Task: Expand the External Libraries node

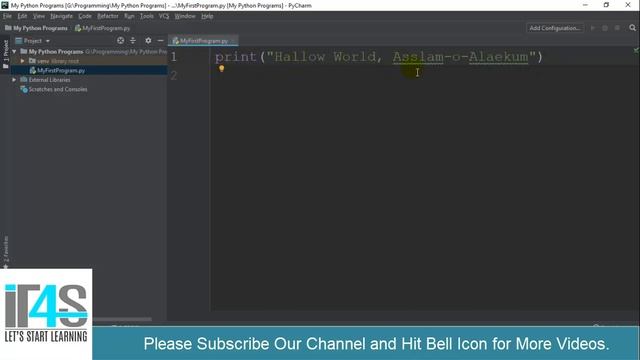Action: pos(14,80)
